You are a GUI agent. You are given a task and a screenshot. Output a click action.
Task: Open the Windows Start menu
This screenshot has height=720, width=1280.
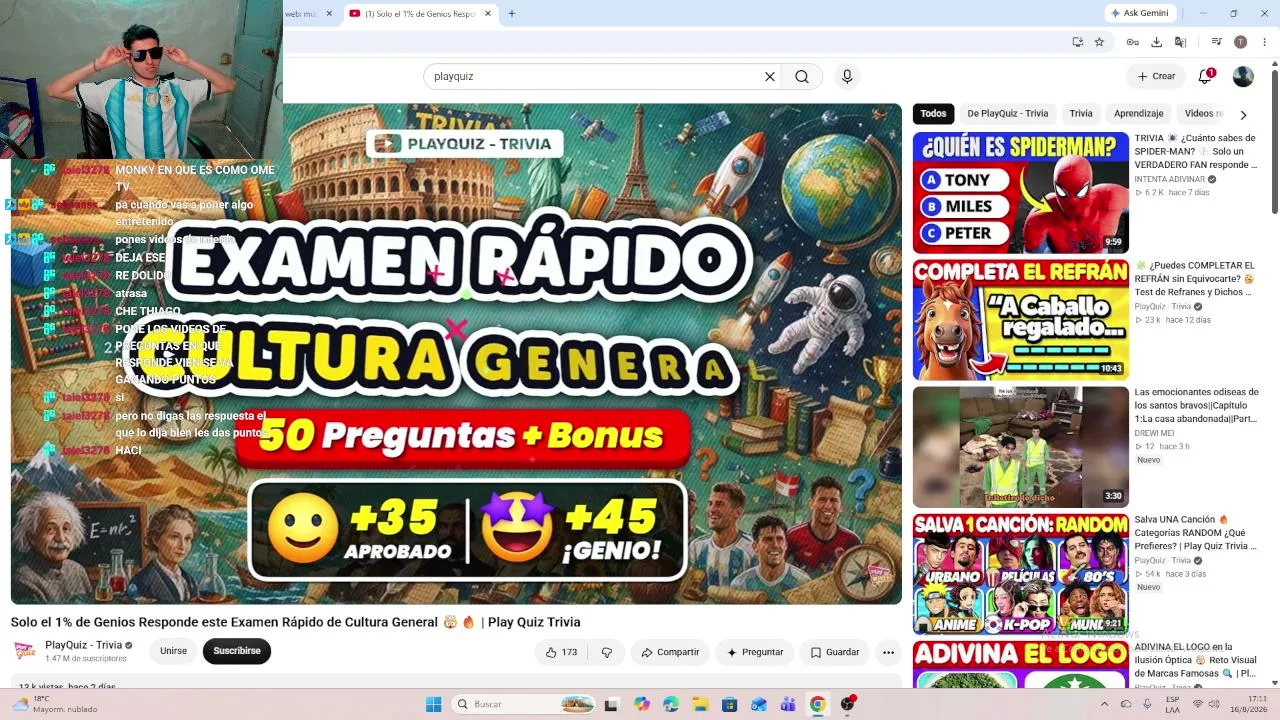433,704
